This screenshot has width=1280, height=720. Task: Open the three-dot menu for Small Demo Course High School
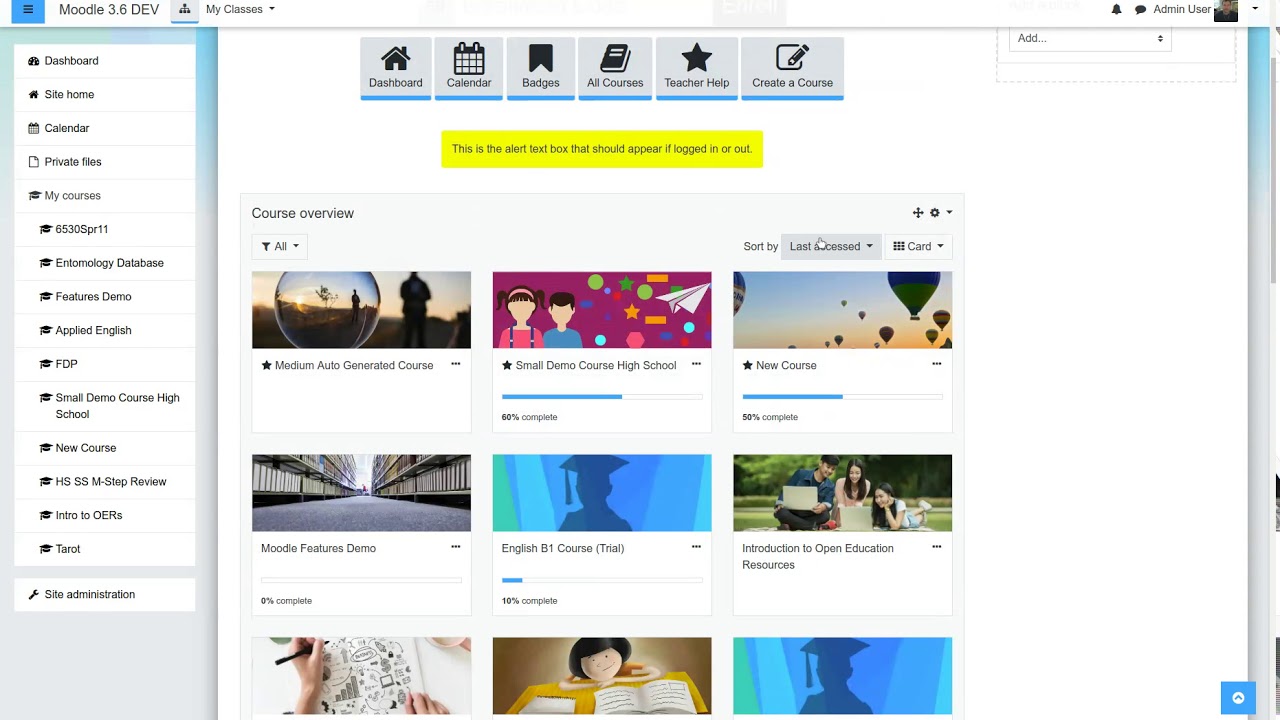(x=697, y=364)
